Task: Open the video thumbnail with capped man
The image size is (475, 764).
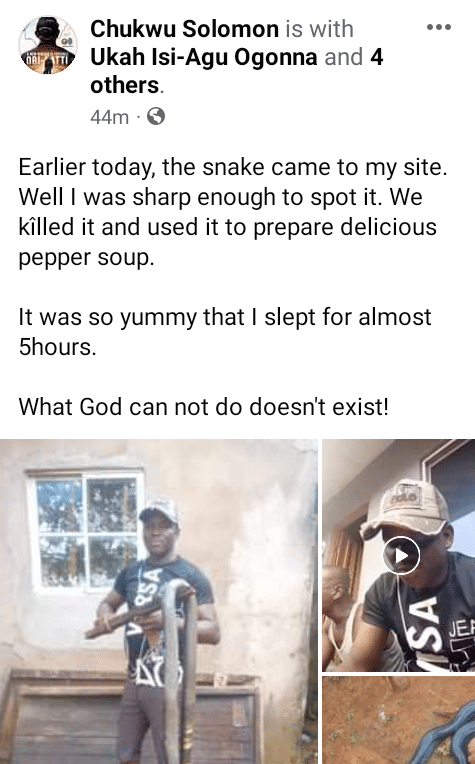Action: pyautogui.click(x=399, y=555)
